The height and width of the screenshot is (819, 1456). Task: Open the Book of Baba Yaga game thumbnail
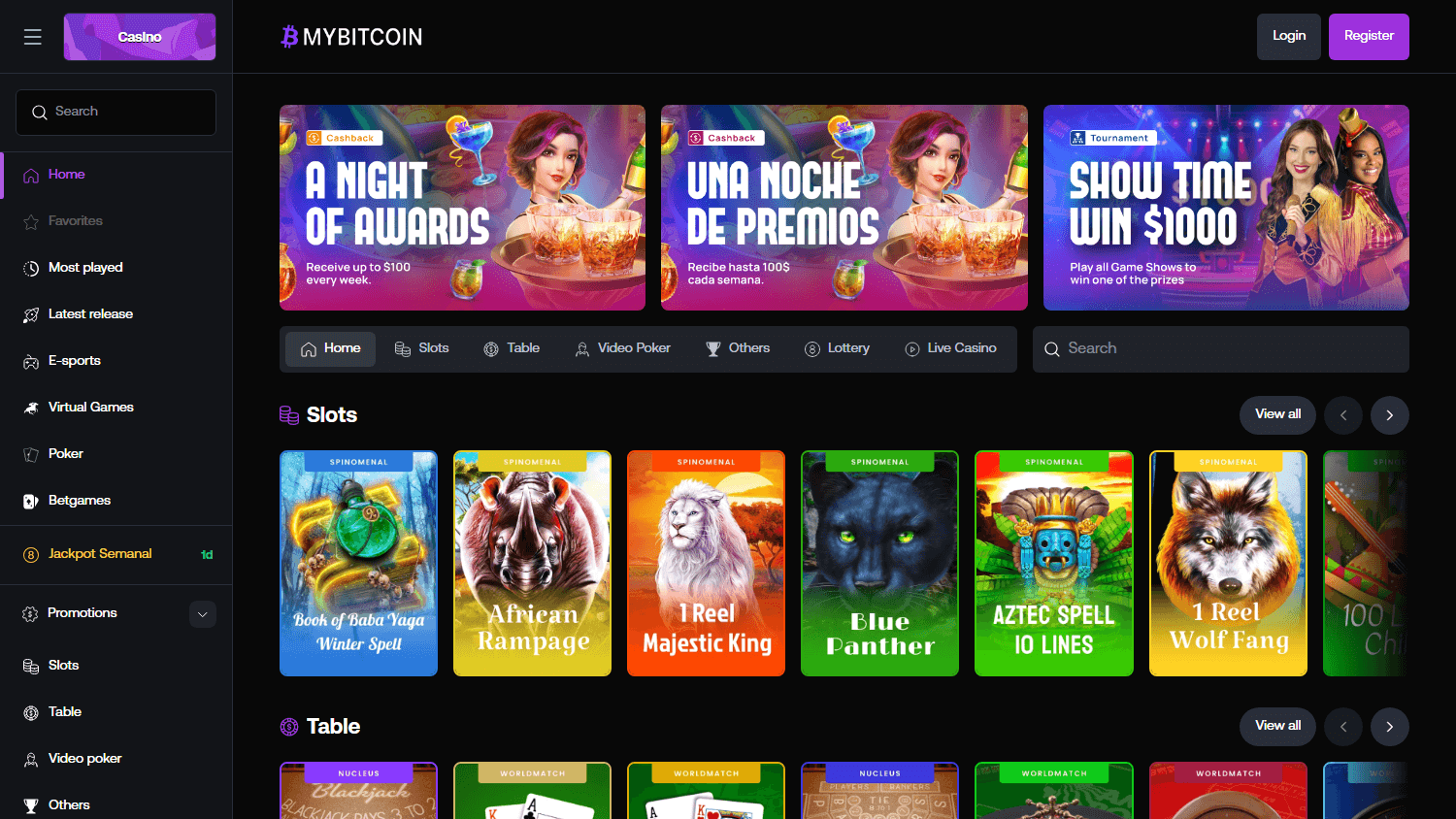[358, 563]
